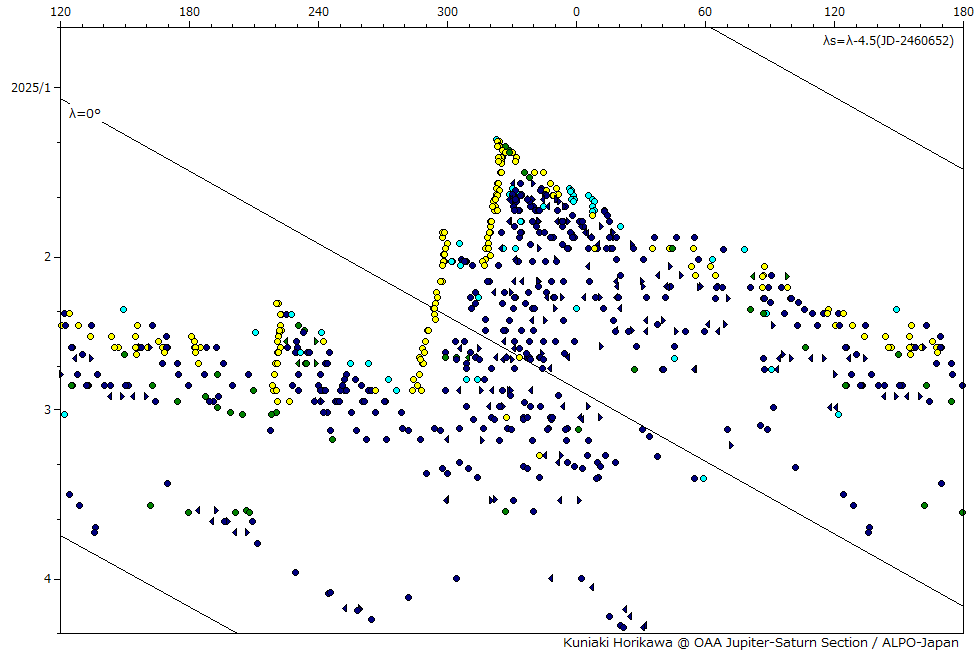This screenshot has width=980, height=650.
Task: Select the 300 longitude axis label
Action: (x=447, y=12)
